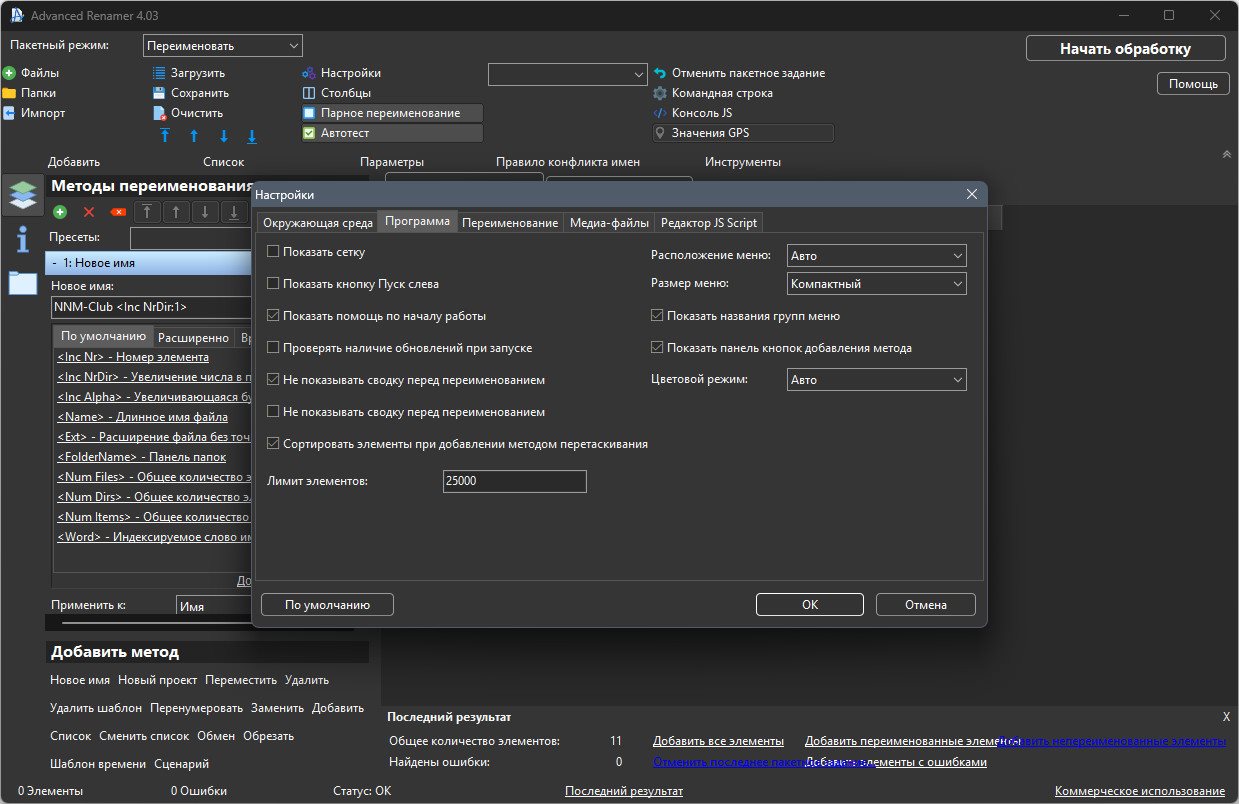Click the Загрузить list icon
Viewport: 1239px width, 804px height.
tap(159, 73)
